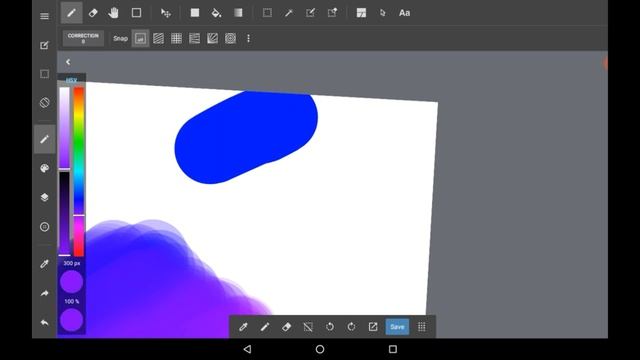
Task: Select the Select Eraser tool
Action: (332, 13)
